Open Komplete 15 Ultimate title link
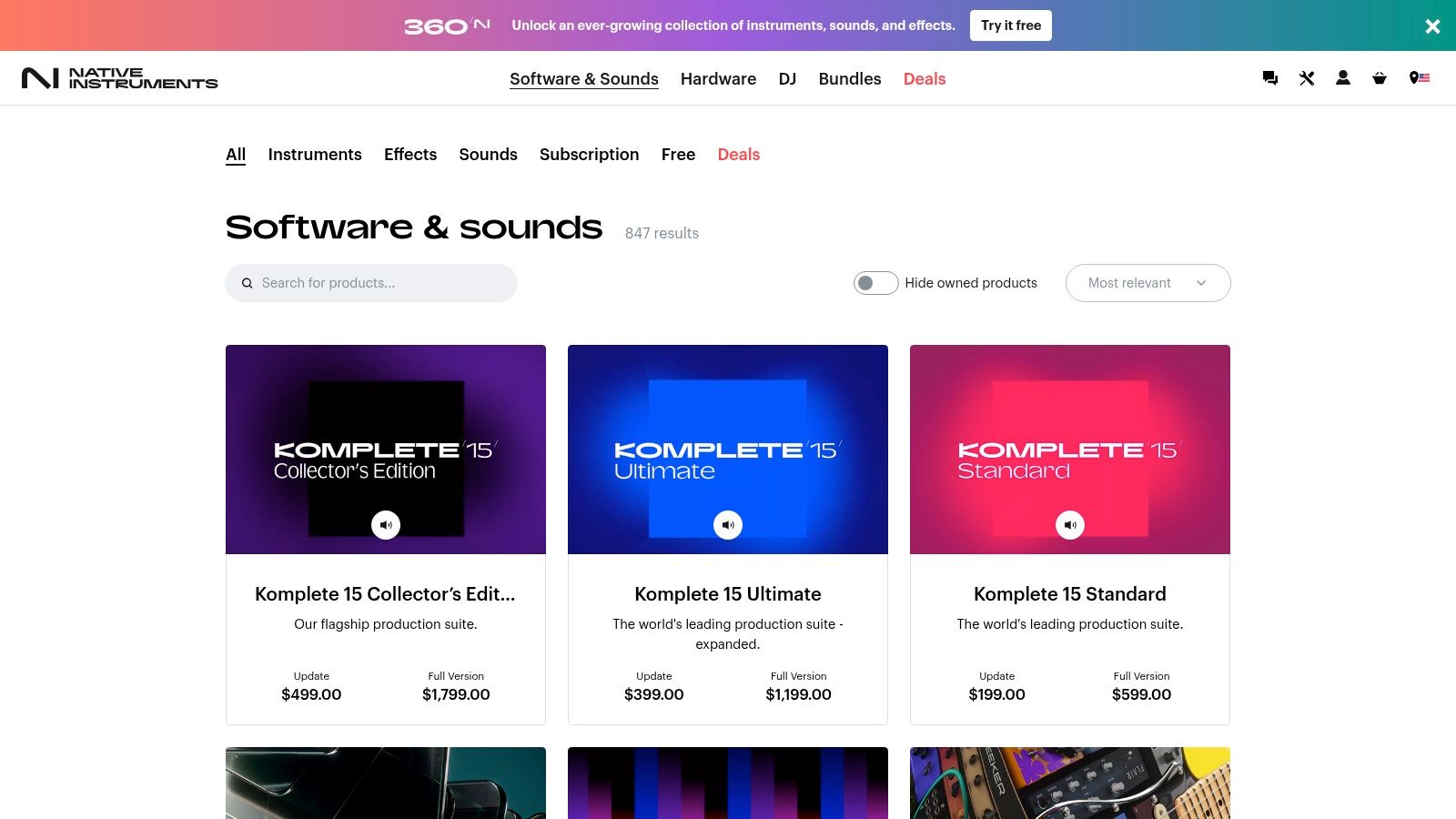The image size is (1456, 819). click(x=728, y=594)
